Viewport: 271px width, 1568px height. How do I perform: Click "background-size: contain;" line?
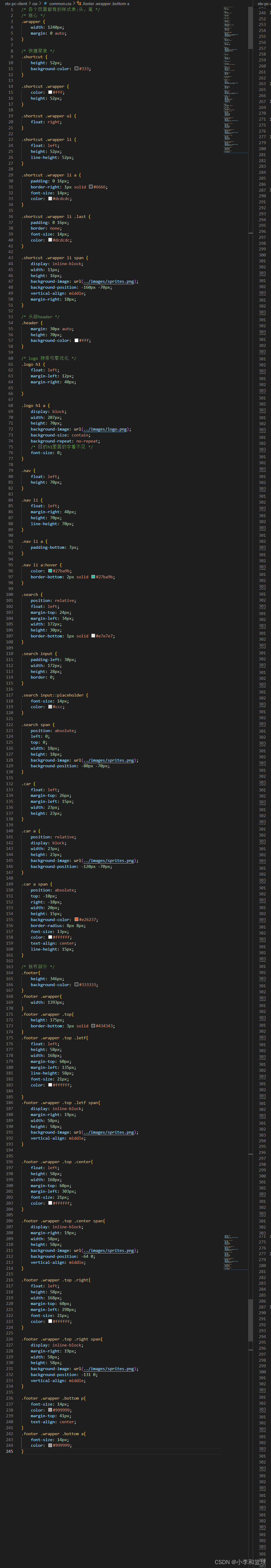(x=61, y=435)
